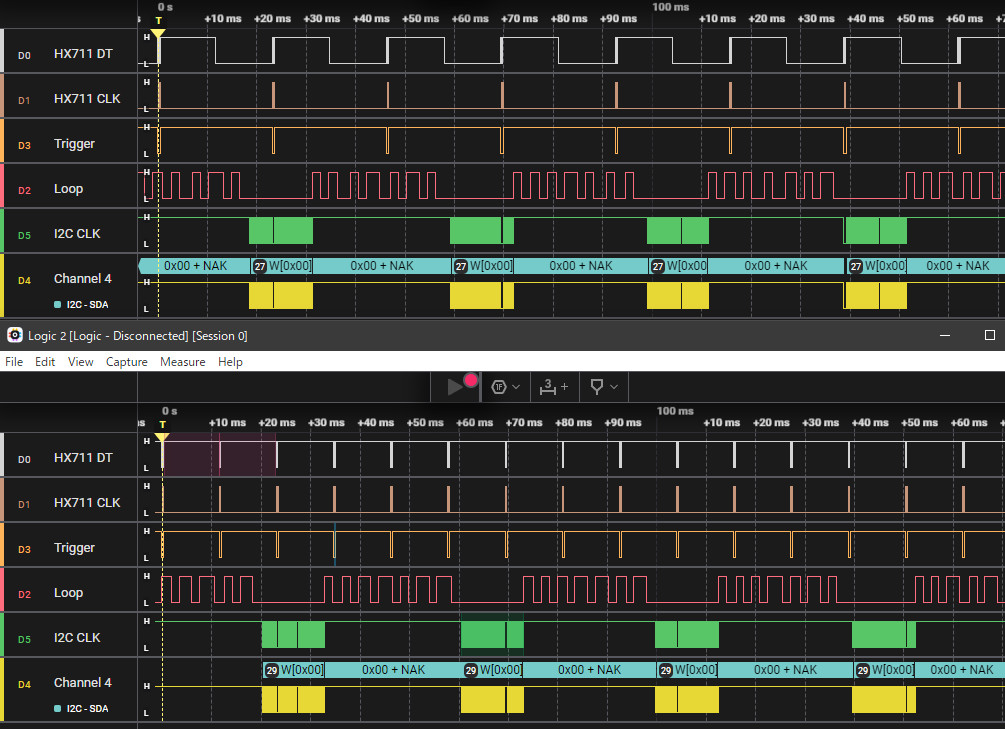Click the teal I2C - SDA color square in the upper window
1005x729 pixels.
pyautogui.click(x=58, y=305)
